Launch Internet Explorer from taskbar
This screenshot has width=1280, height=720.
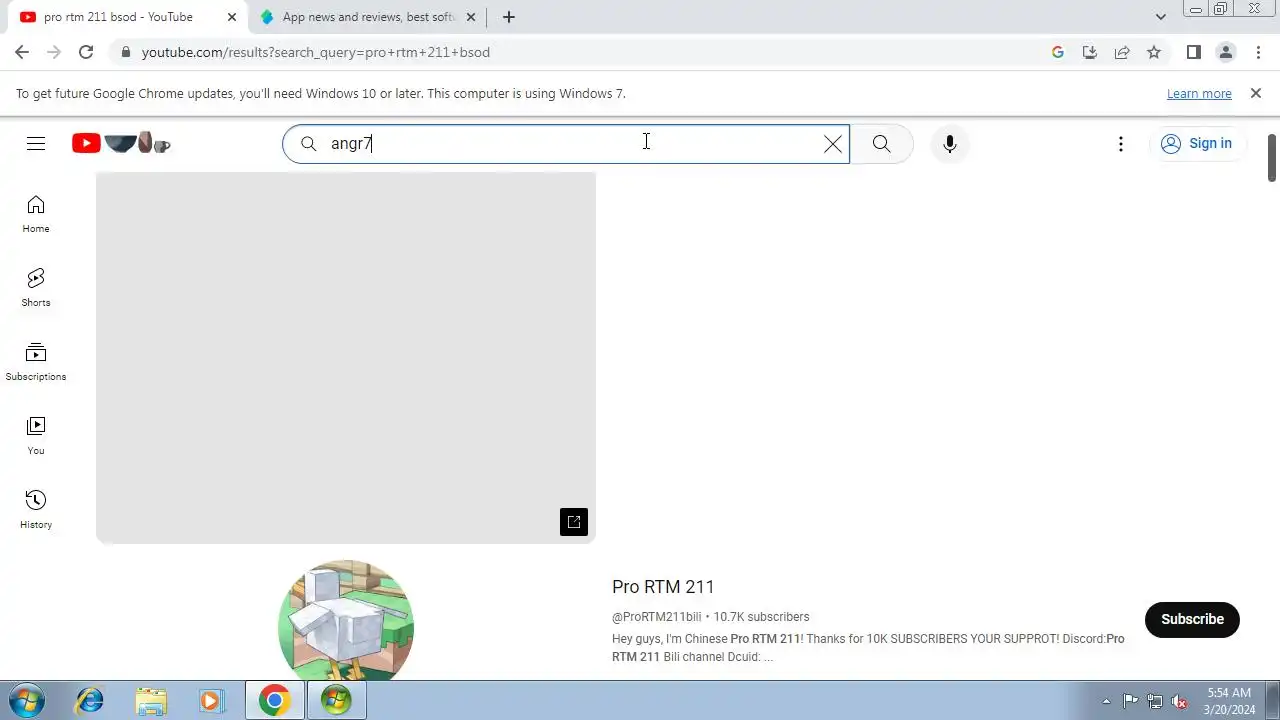point(90,701)
